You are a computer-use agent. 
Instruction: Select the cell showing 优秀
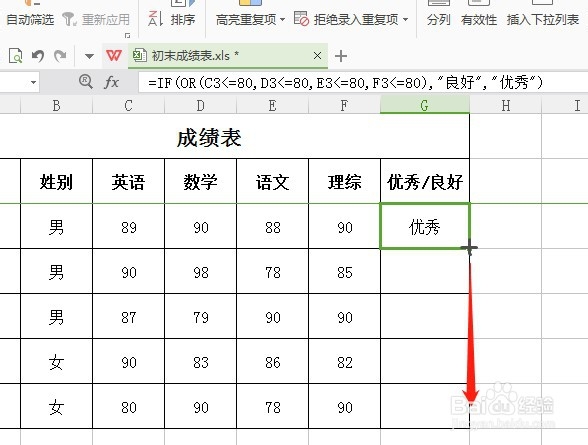point(425,227)
